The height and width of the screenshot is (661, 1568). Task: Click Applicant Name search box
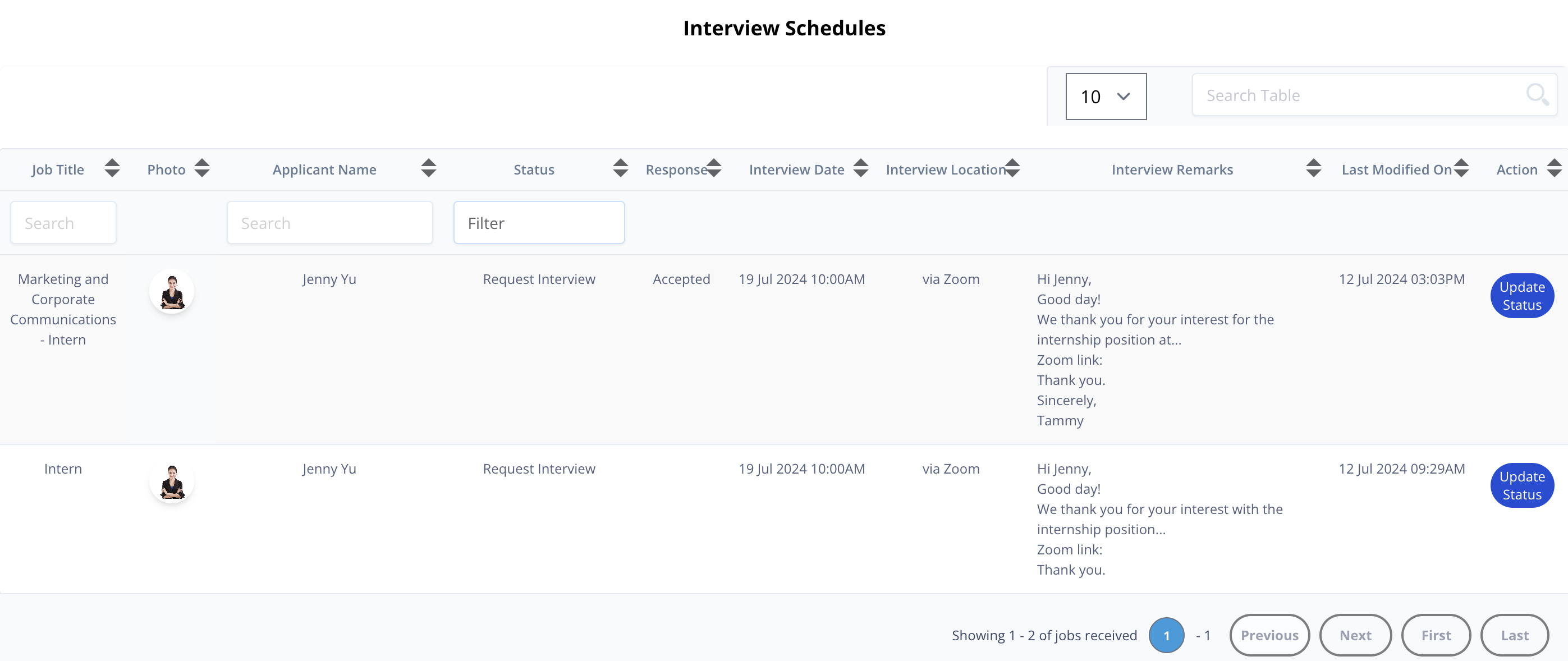[x=330, y=223]
